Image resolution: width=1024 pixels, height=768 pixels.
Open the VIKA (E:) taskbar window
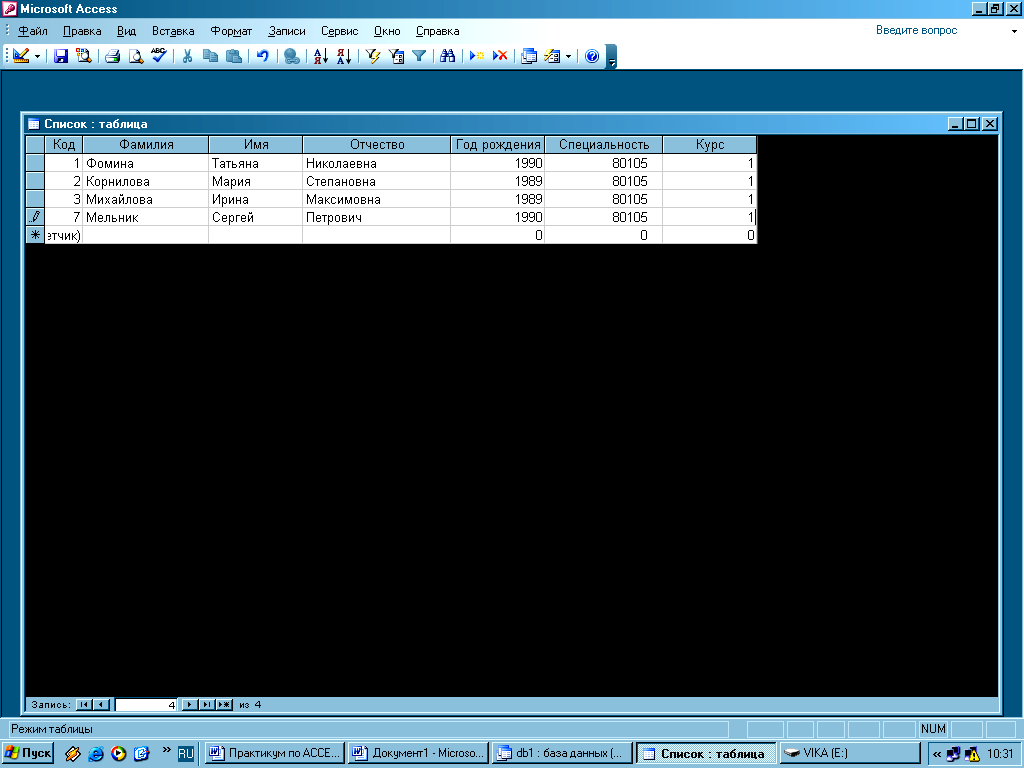850,753
